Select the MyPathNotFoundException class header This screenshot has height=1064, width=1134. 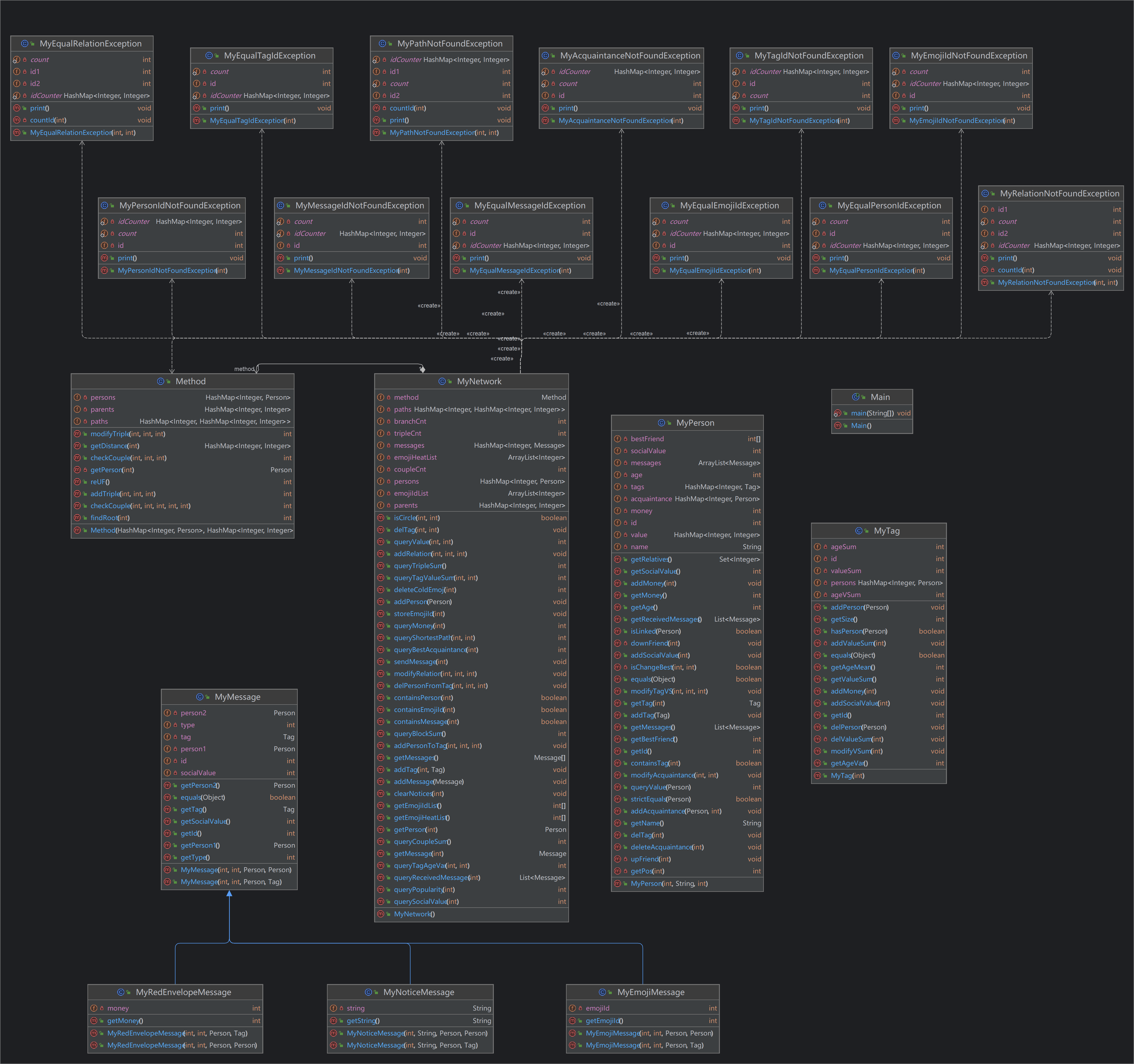pyautogui.click(x=450, y=43)
